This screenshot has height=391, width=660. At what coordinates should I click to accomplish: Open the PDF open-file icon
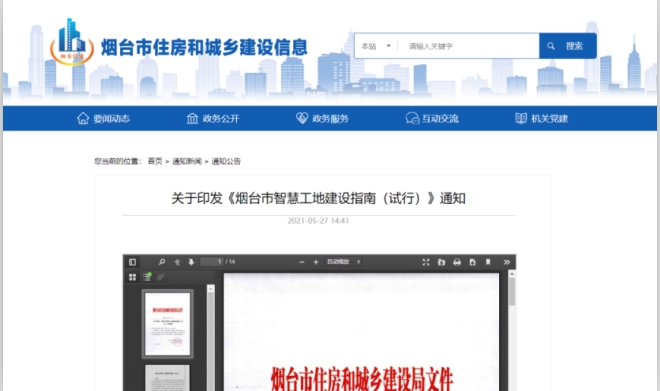tap(441, 262)
